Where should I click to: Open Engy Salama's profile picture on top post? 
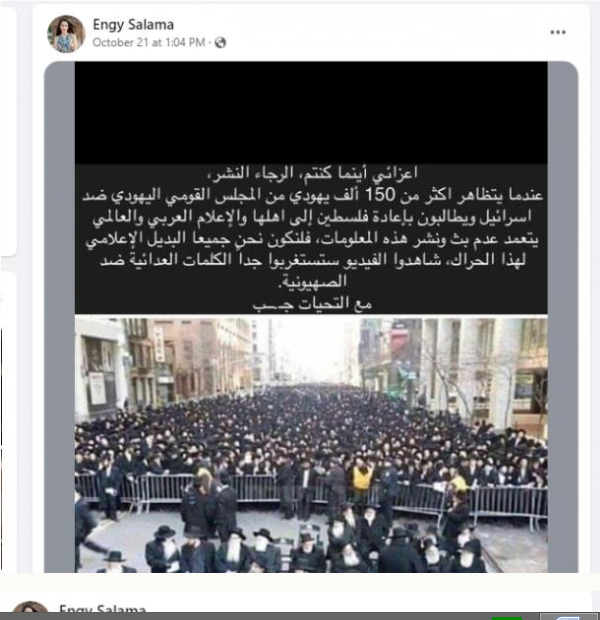click(66, 34)
